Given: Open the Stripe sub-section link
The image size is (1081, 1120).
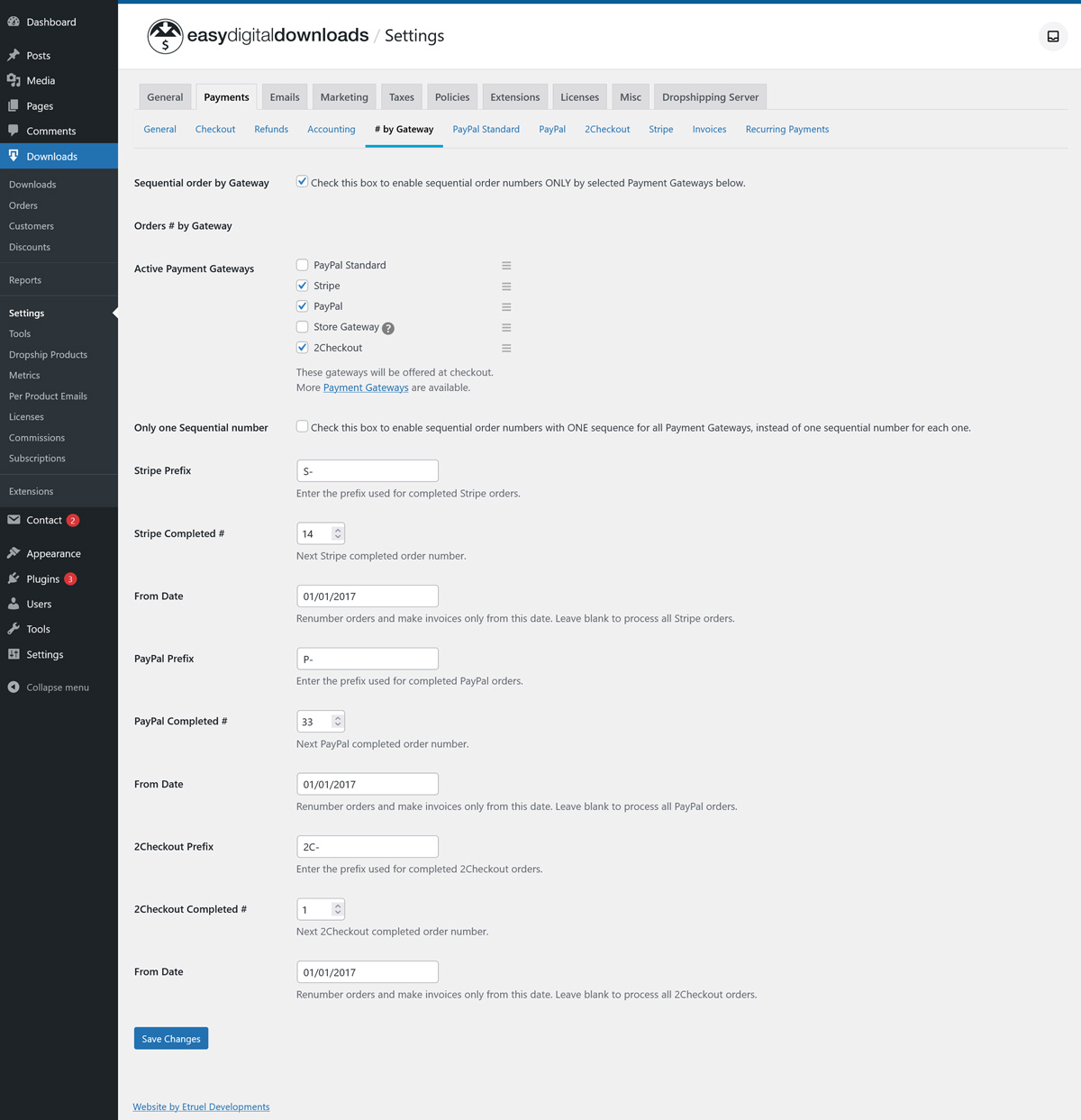Looking at the screenshot, I should point(661,129).
